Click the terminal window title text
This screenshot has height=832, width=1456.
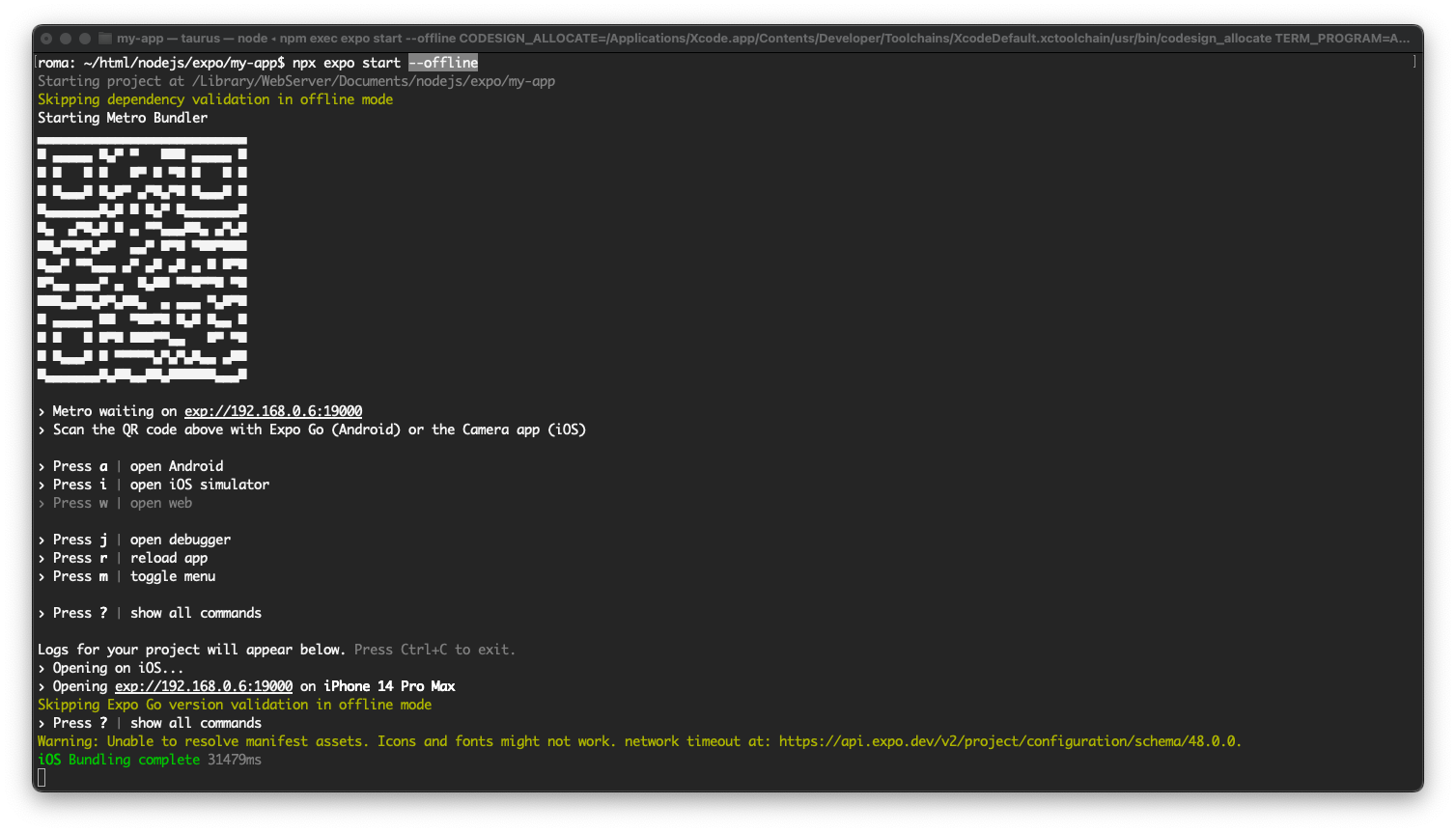click(763, 39)
